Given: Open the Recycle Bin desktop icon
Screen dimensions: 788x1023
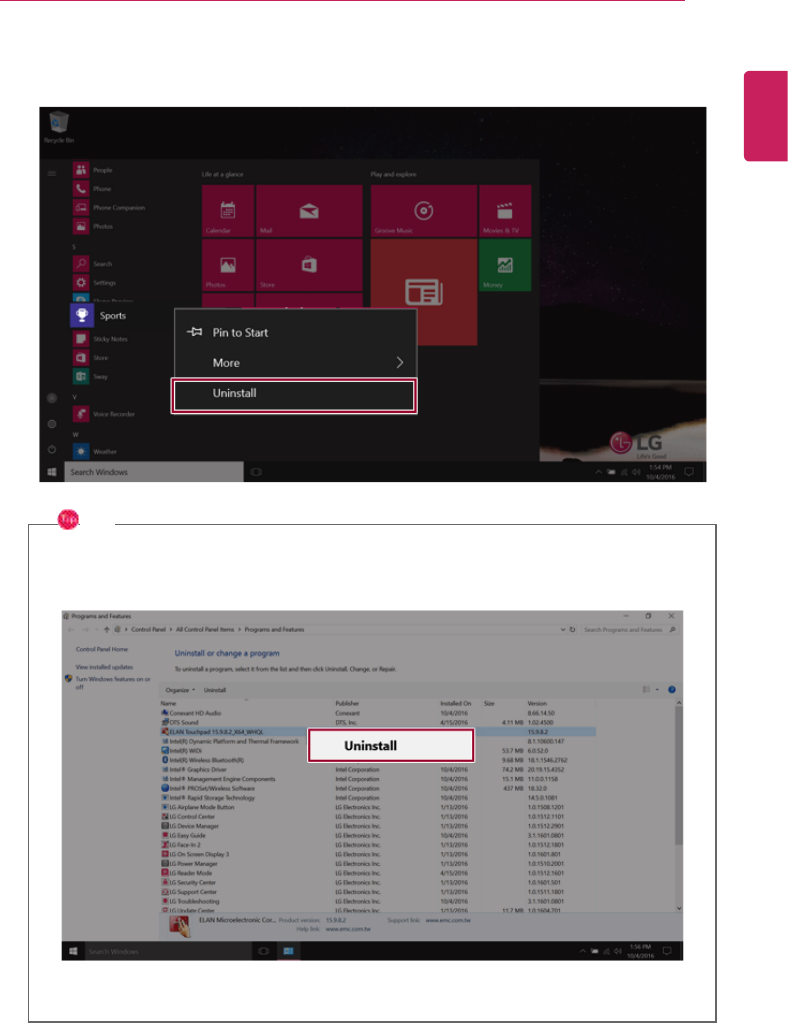Looking at the screenshot, I should (59, 127).
